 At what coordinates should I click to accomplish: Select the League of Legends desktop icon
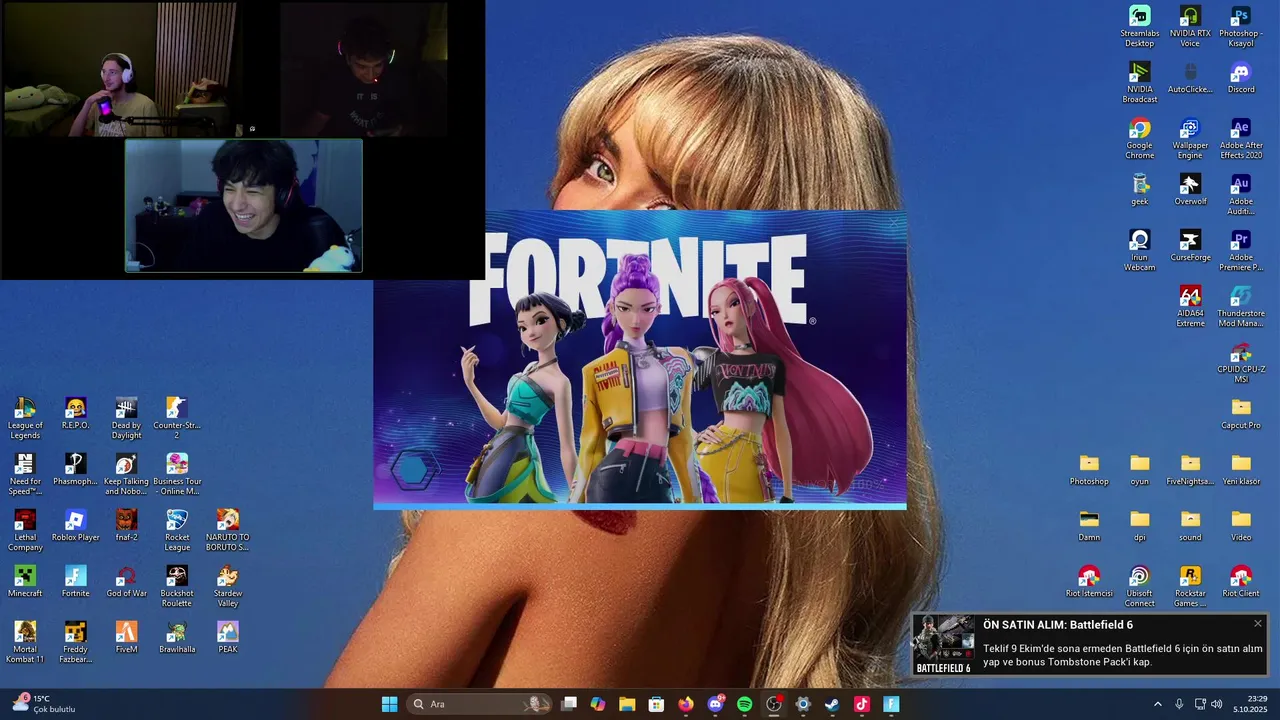pyautogui.click(x=25, y=418)
